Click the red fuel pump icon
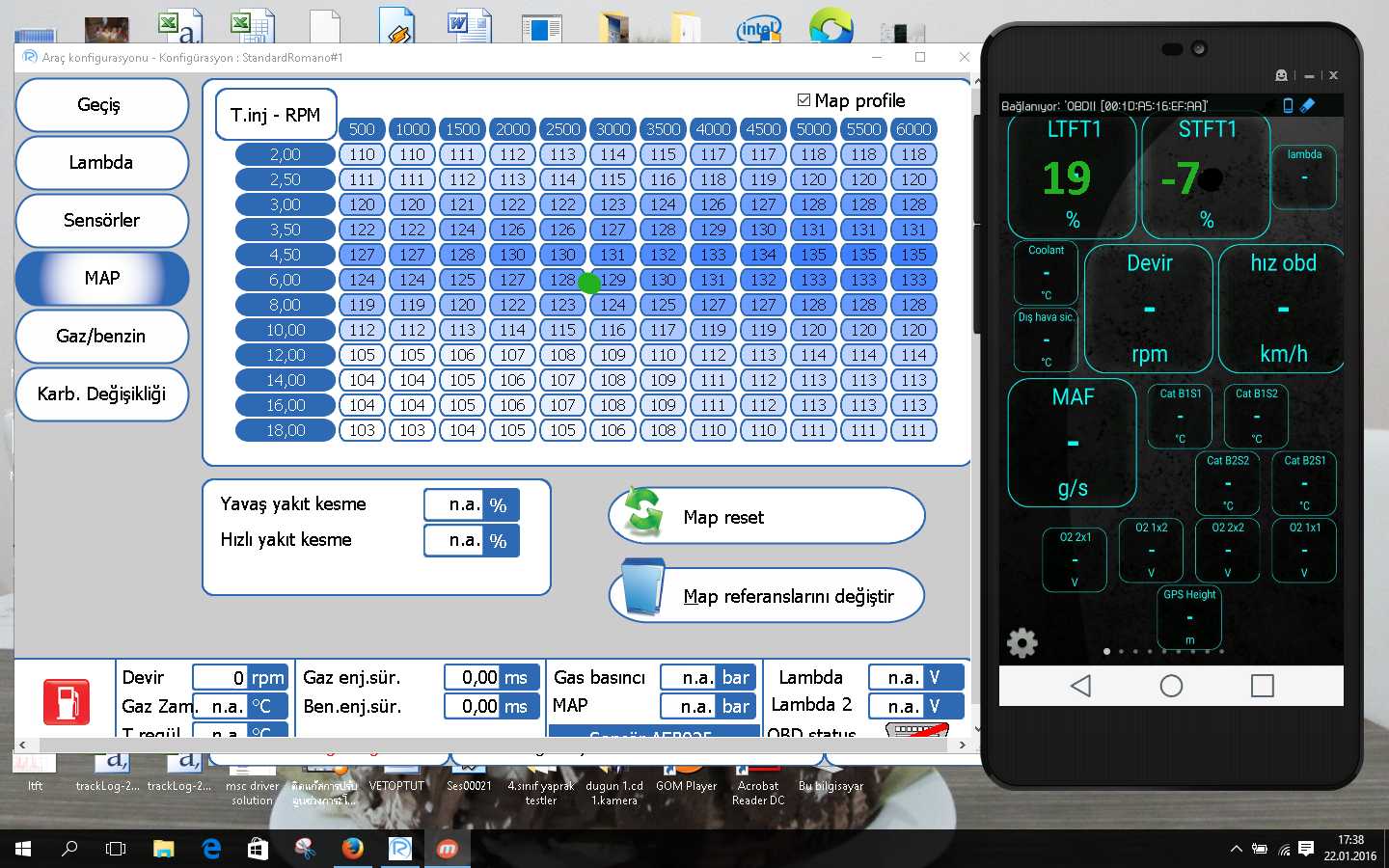The width and height of the screenshot is (1389, 868). (x=67, y=701)
